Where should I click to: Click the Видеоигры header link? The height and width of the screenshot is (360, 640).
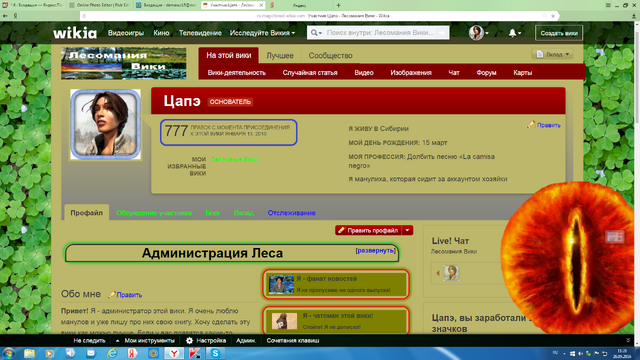(126, 33)
